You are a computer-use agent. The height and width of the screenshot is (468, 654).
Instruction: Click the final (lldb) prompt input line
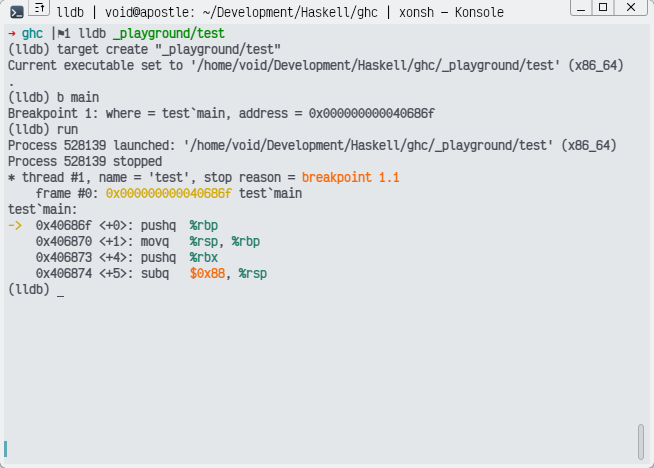click(60, 290)
